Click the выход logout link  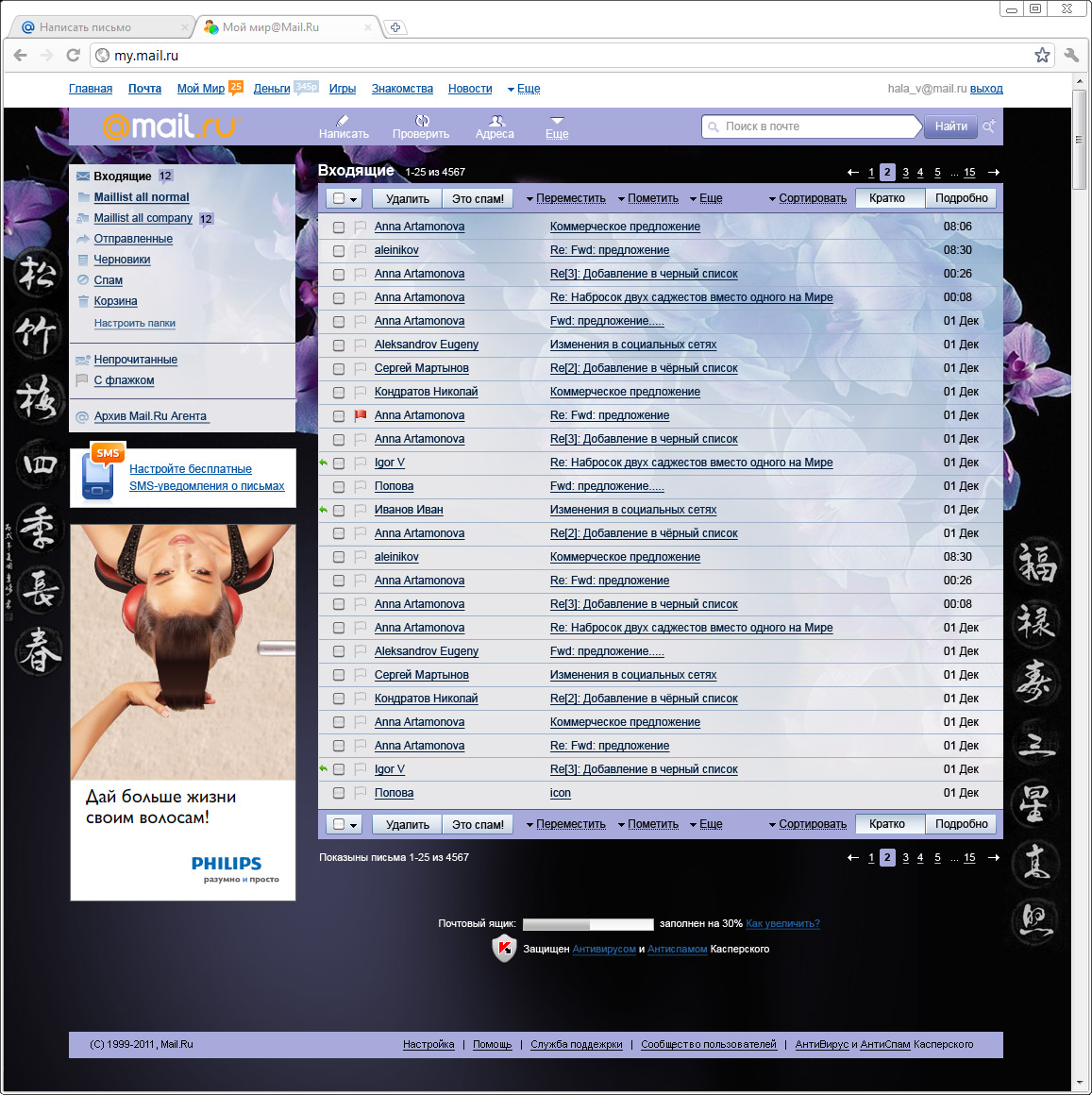[986, 89]
